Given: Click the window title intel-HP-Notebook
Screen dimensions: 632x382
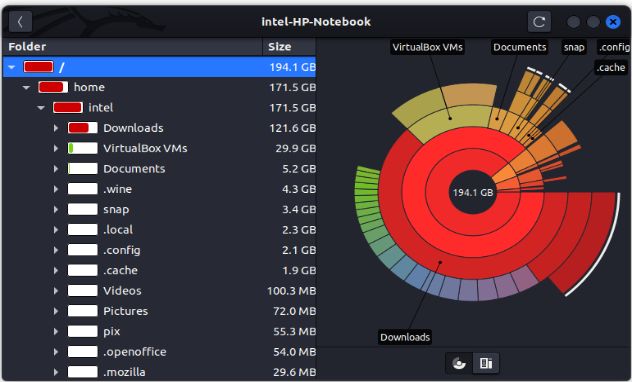Looking at the screenshot, I should tap(316, 22).
